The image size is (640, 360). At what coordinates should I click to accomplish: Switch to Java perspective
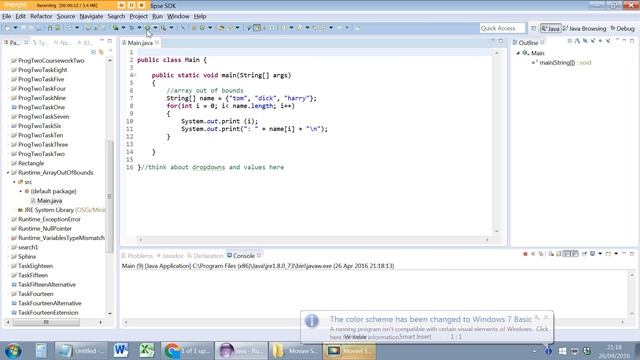551,29
